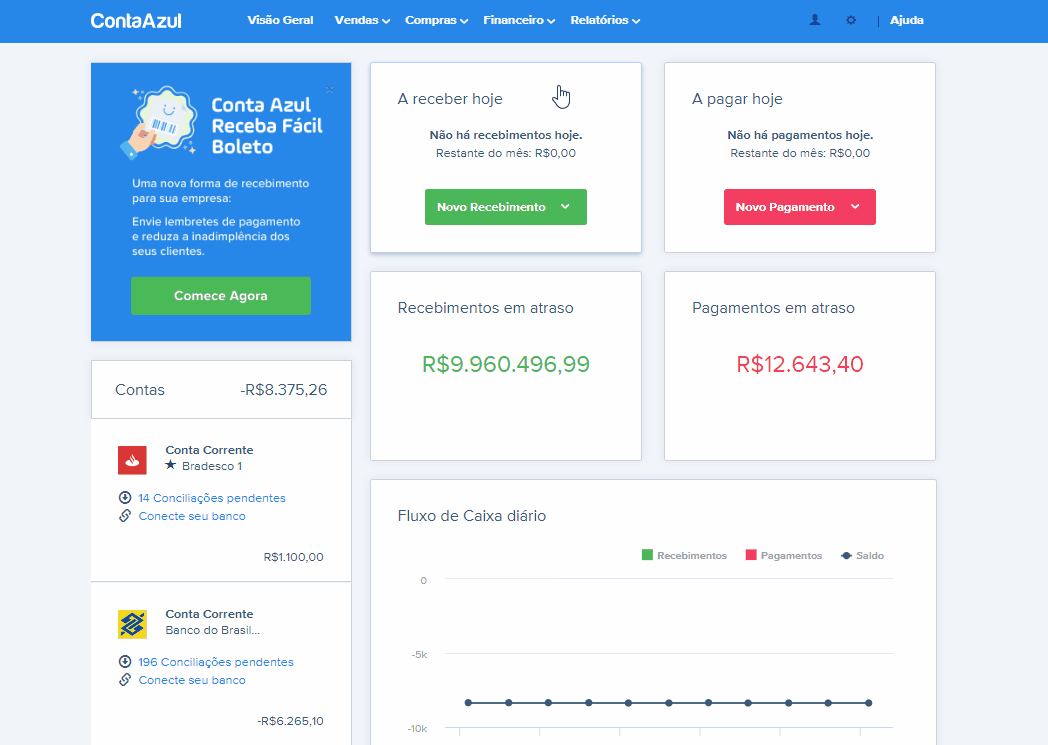Open the Vendas menu
This screenshot has height=745, width=1048.
362,20
